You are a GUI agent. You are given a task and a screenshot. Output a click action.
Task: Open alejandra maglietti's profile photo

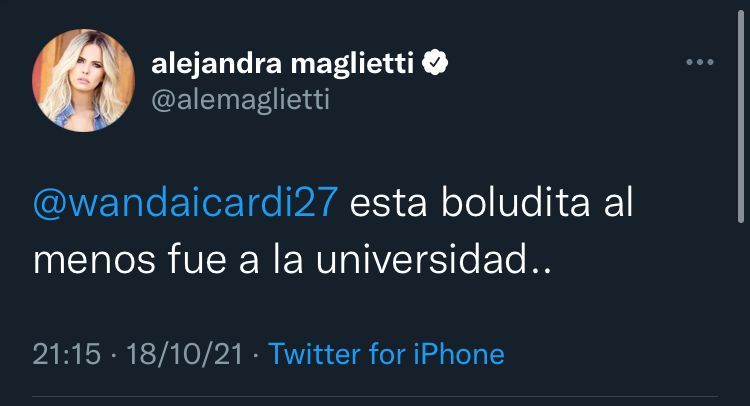pos(83,80)
